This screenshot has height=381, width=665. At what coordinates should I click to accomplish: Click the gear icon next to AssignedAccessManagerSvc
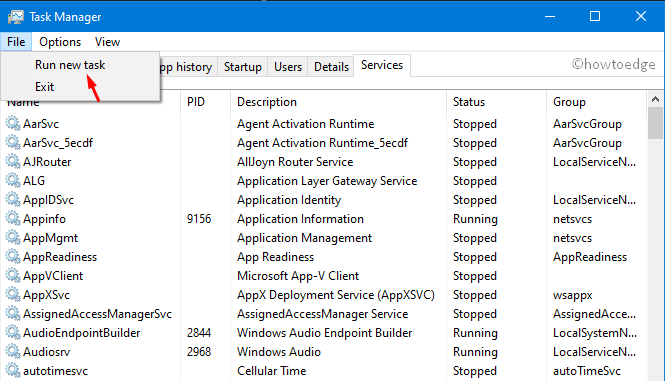click(13, 314)
